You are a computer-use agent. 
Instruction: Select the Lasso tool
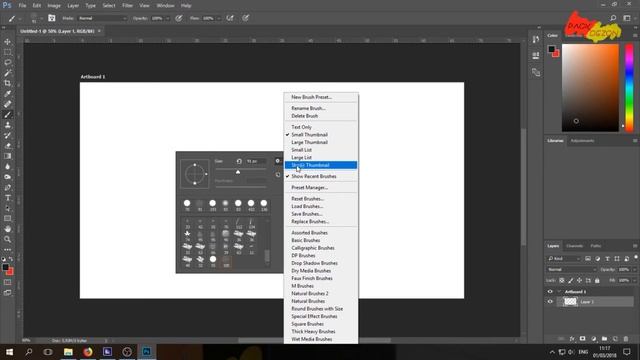(x=7, y=62)
